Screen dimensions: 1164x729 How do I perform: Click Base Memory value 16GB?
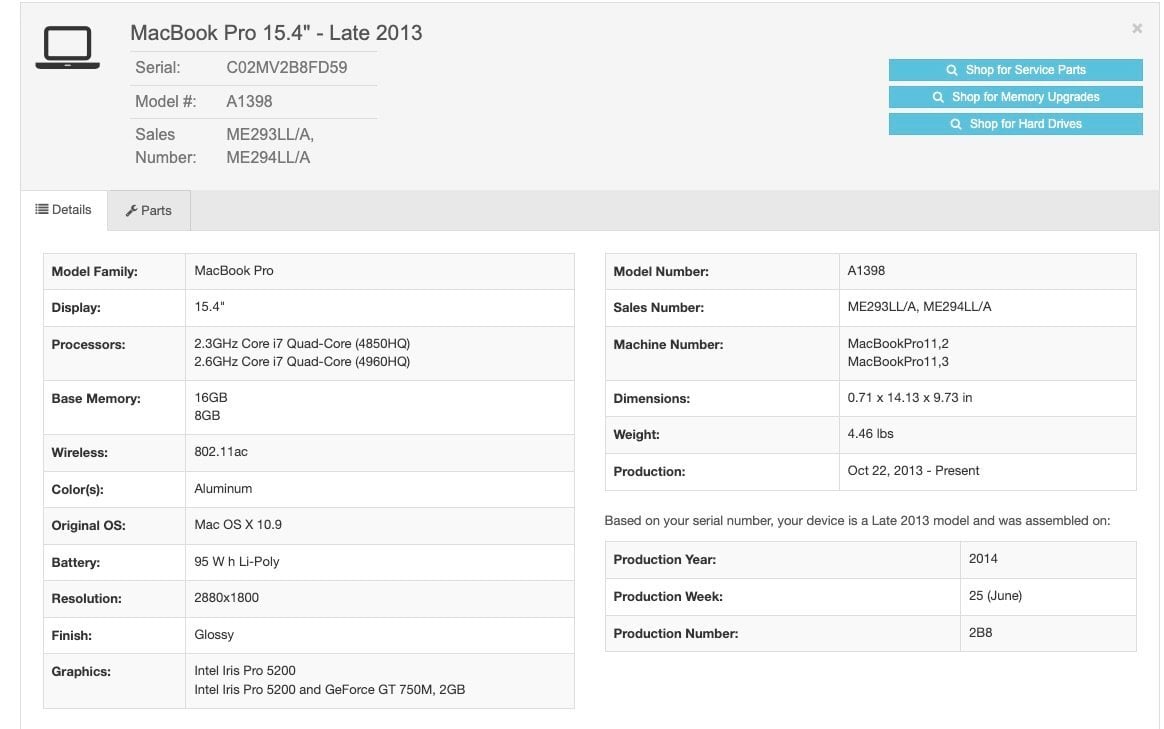tap(211, 398)
